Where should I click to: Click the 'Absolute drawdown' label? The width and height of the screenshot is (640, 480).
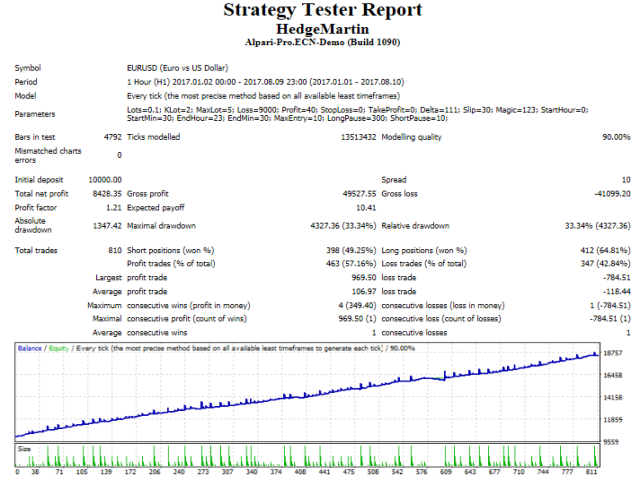tap(33, 225)
